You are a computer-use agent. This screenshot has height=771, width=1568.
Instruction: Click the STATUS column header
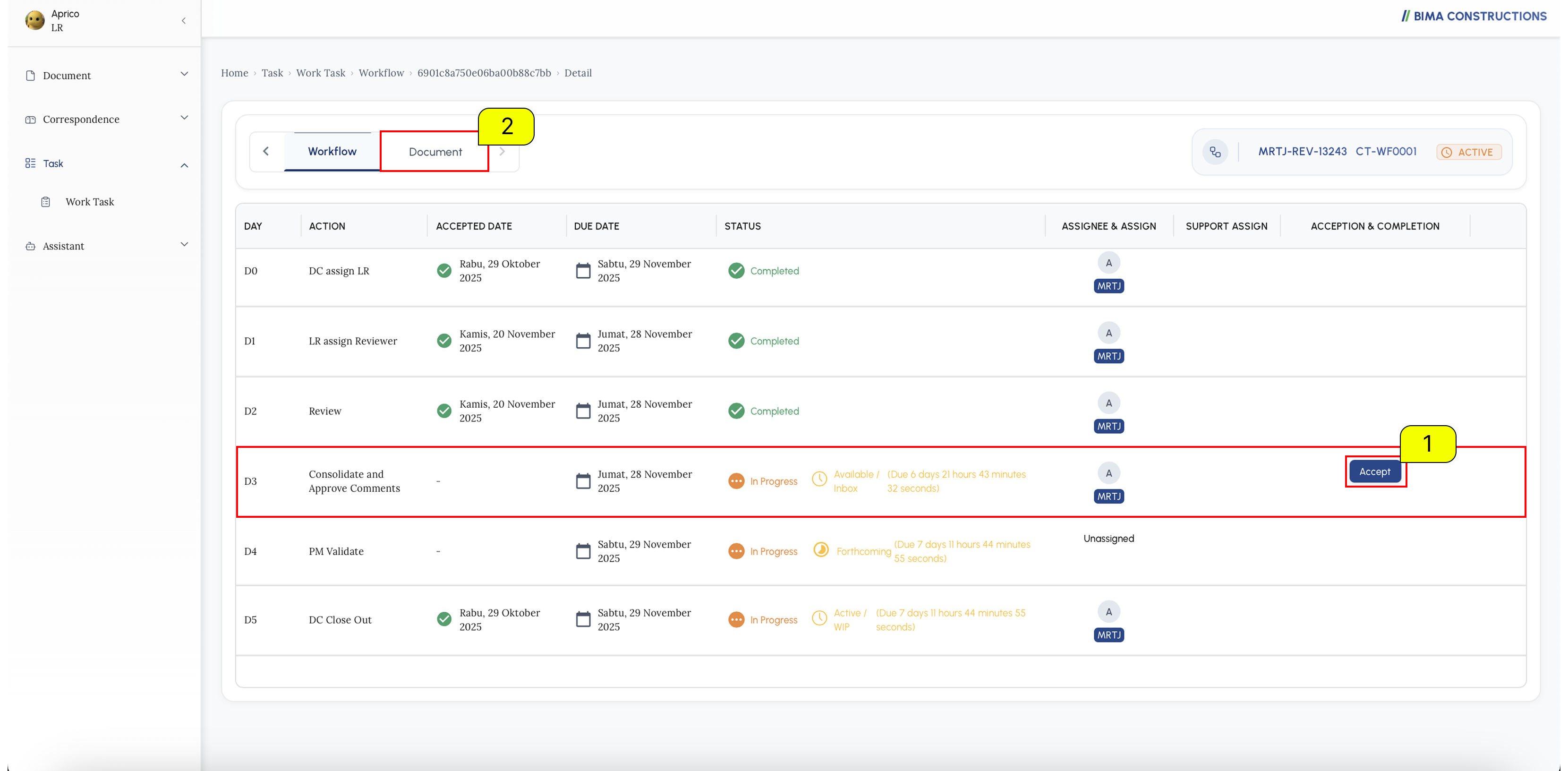coord(742,226)
